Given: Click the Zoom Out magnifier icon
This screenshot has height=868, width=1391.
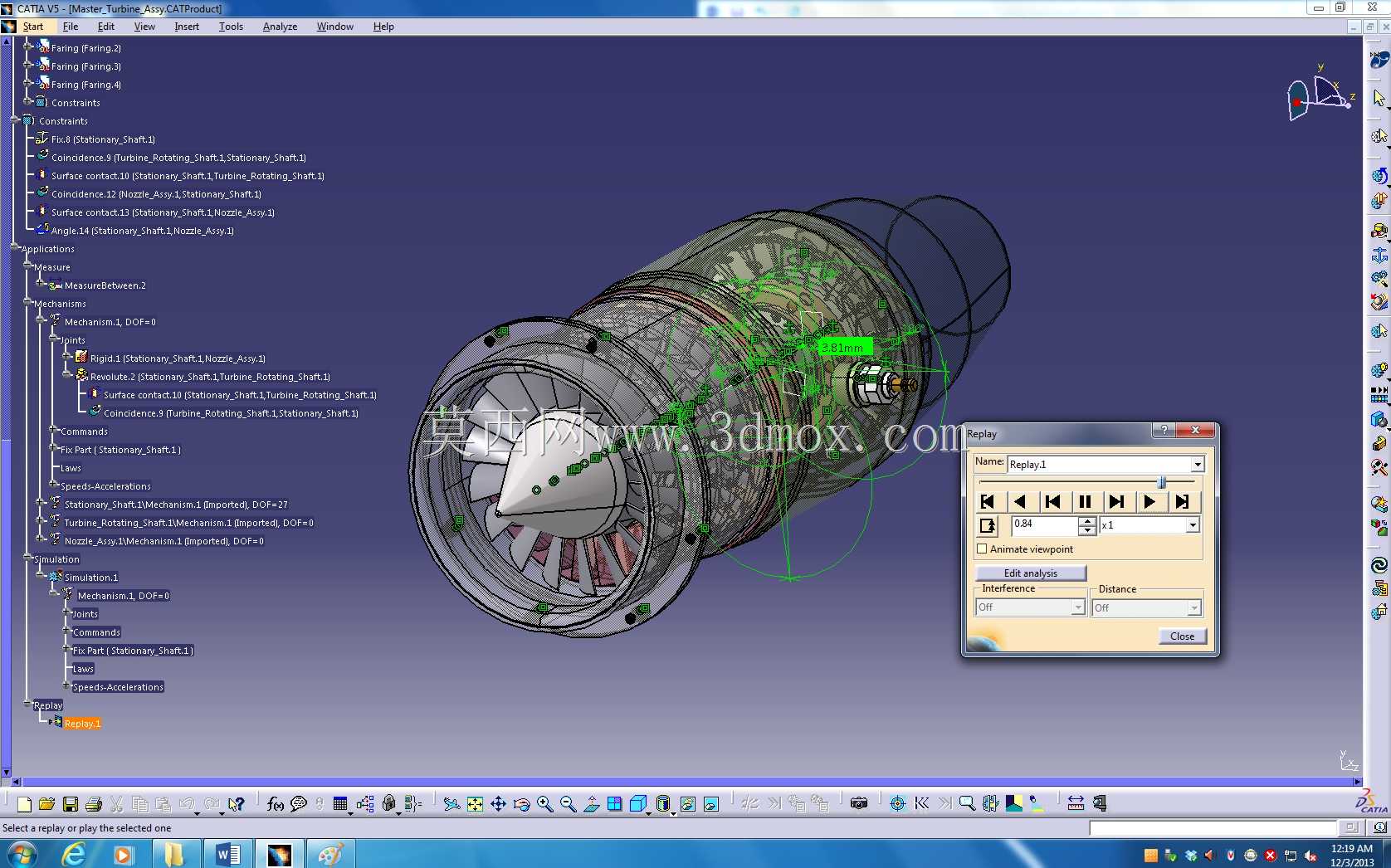Looking at the screenshot, I should coord(568,803).
